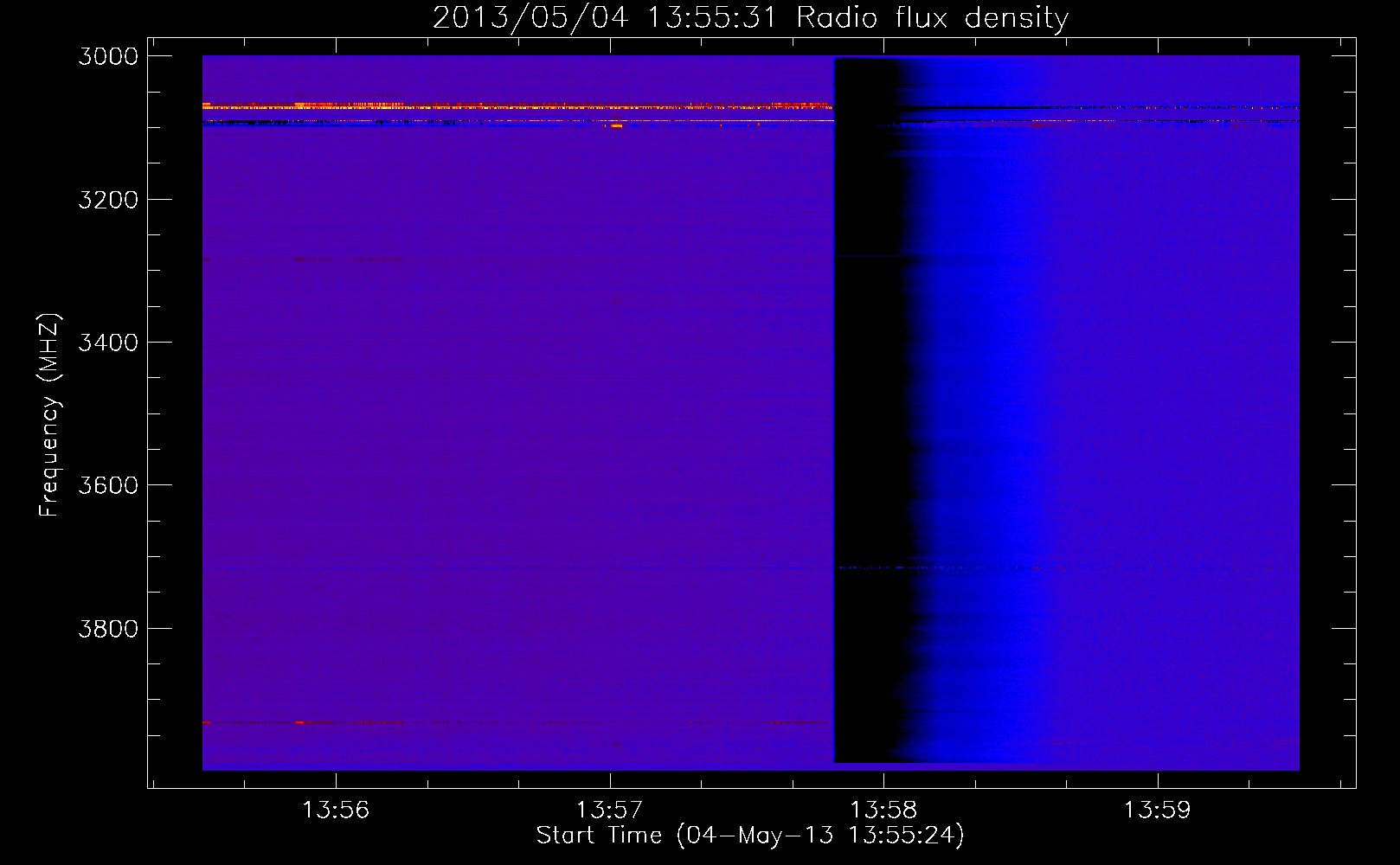
Task: Click the 13:58 time axis label
Action: click(x=883, y=811)
